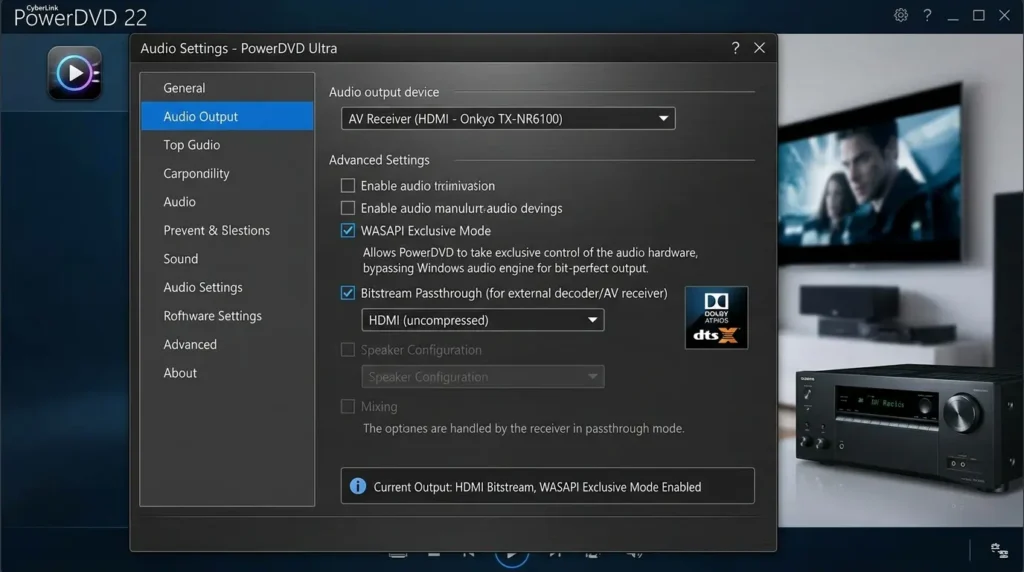This screenshot has width=1024, height=572.
Task: Uncheck Bitstream Passthrough option
Action: [348, 293]
